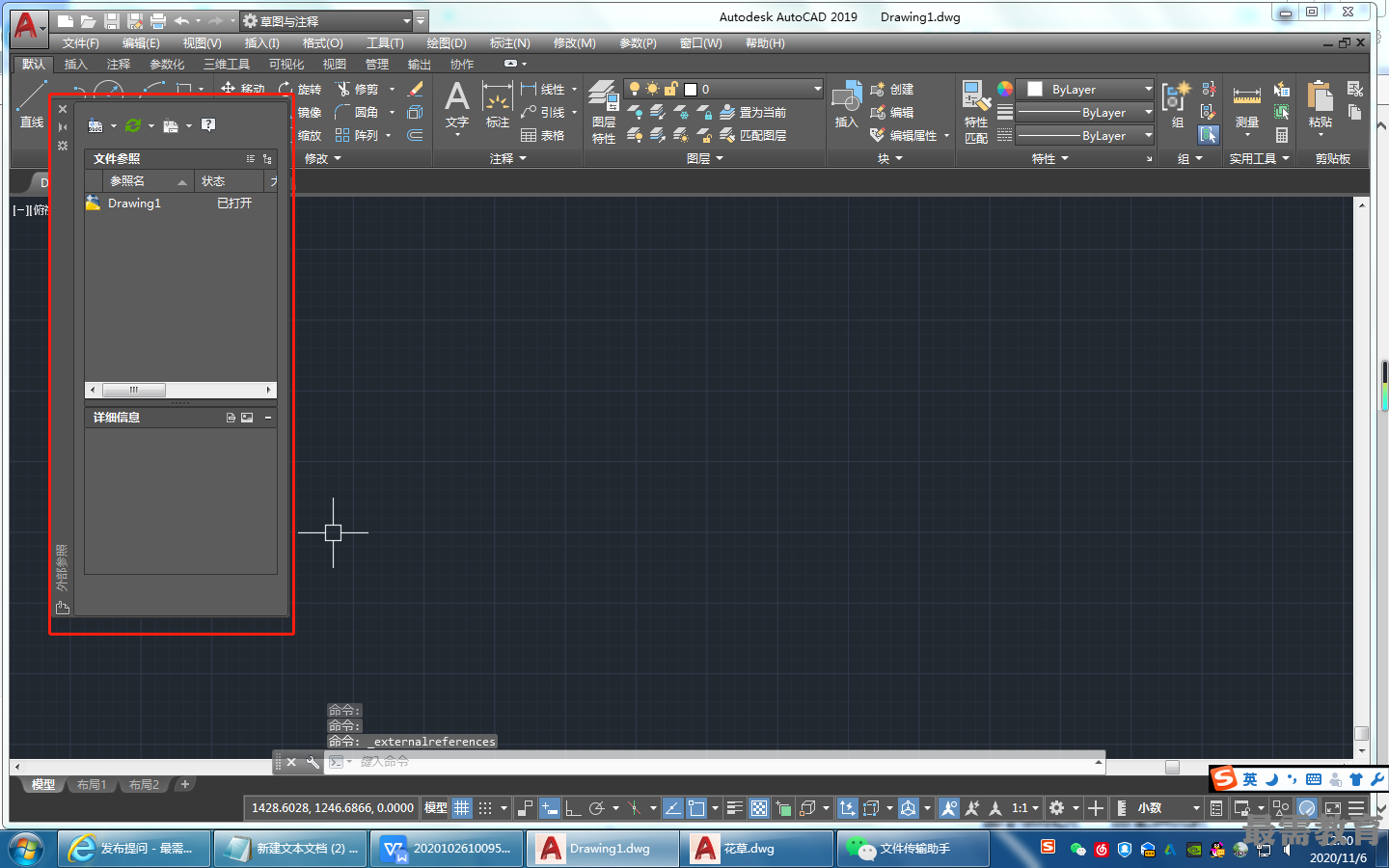Click the 表格 (Table) button
The image size is (1389, 868).
click(x=543, y=136)
